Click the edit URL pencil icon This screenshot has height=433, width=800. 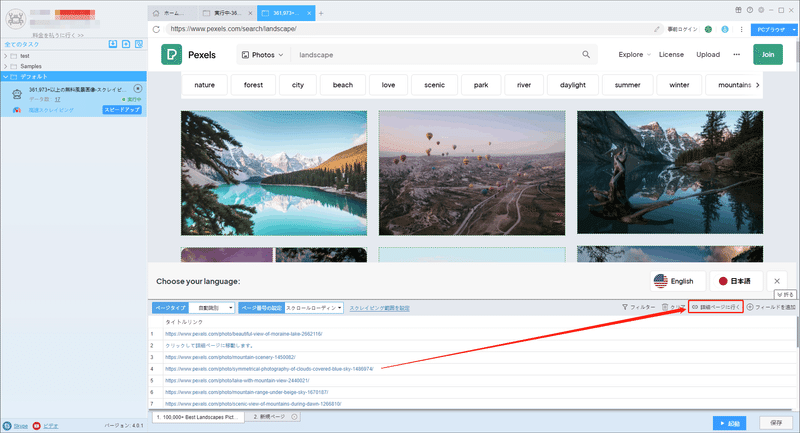click(x=657, y=29)
